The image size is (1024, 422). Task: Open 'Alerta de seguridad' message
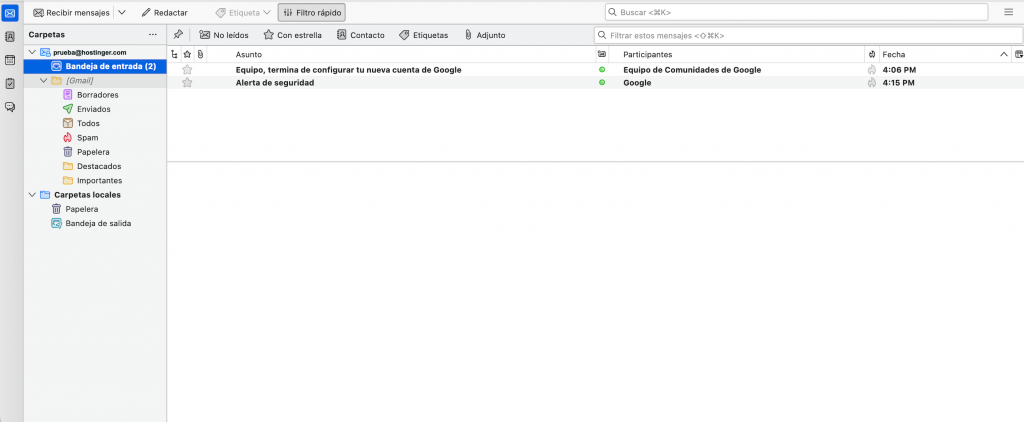click(275, 82)
